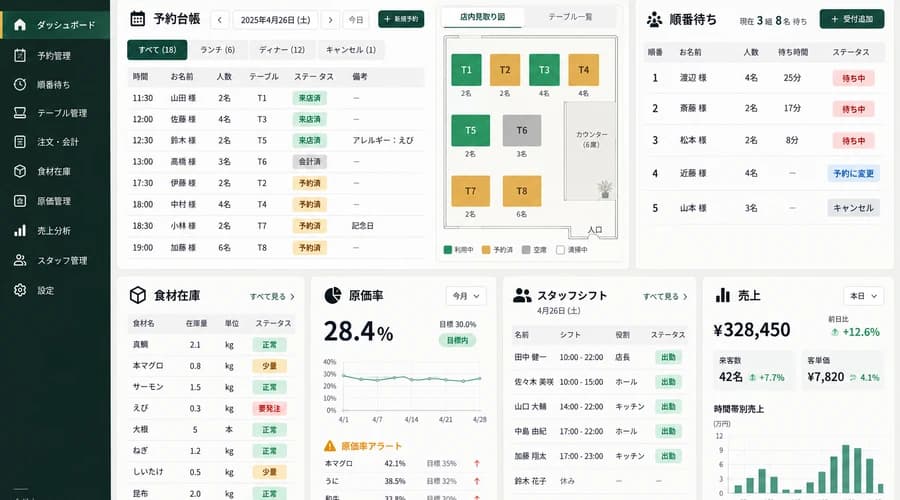The image size is (900, 500).
Task: Open the テーブル管理 icon in sidebar
Action: (x=20, y=113)
